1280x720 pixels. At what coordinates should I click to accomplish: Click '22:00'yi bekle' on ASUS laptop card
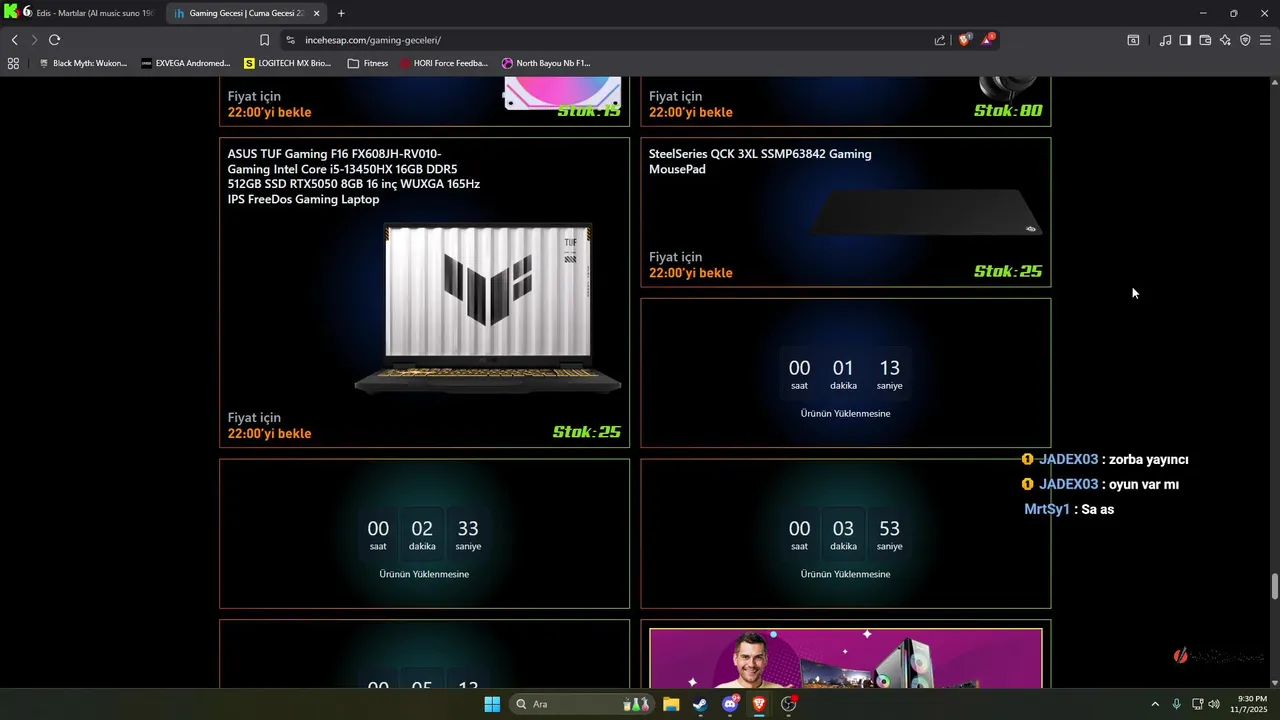click(x=269, y=433)
